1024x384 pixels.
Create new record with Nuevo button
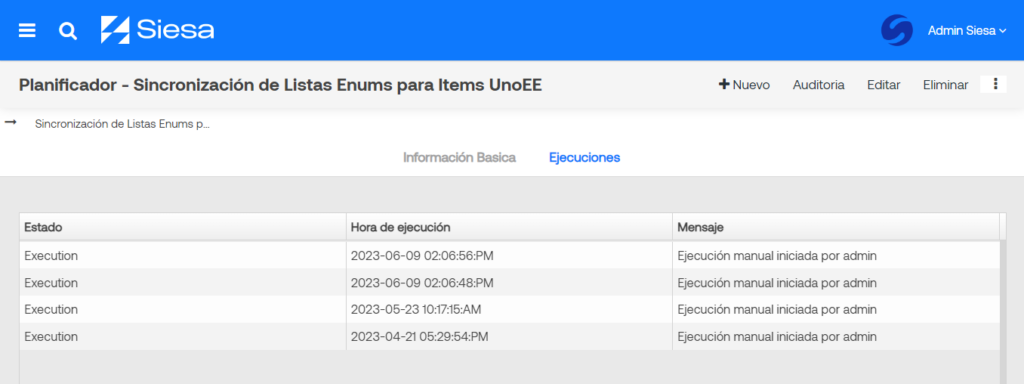(x=744, y=85)
